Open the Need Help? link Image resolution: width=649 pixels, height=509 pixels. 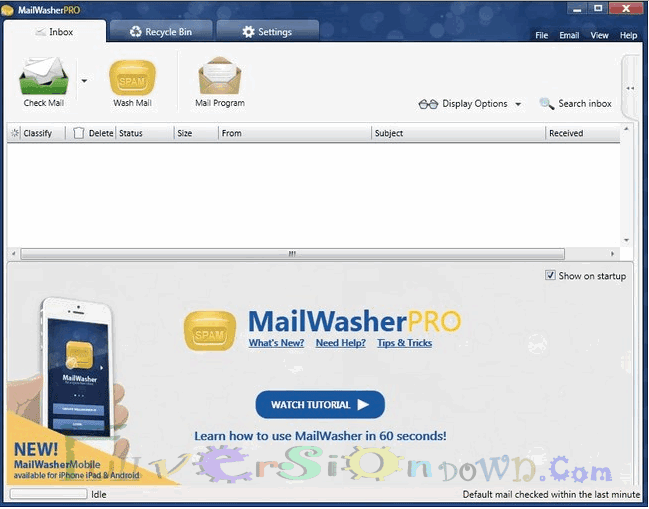click(341, 343)
